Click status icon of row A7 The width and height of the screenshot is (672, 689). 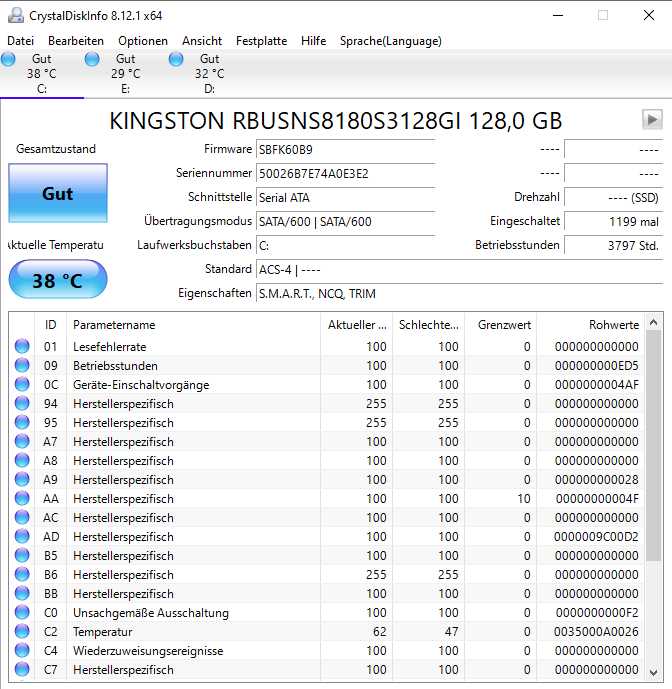(x=22, y=441)
